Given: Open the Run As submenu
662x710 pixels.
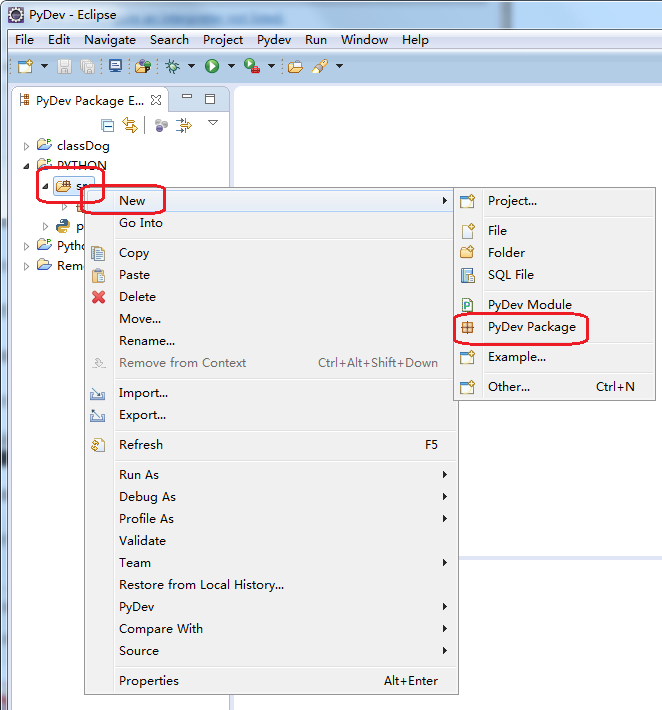Looking at the screenshot, I should tap(271, 475).
